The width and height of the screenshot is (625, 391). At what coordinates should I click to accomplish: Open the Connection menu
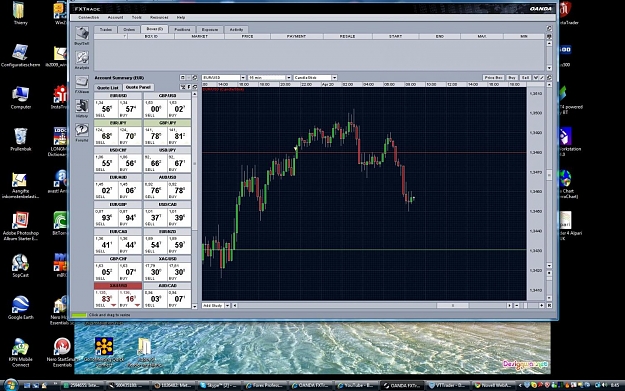click(88, 18)
